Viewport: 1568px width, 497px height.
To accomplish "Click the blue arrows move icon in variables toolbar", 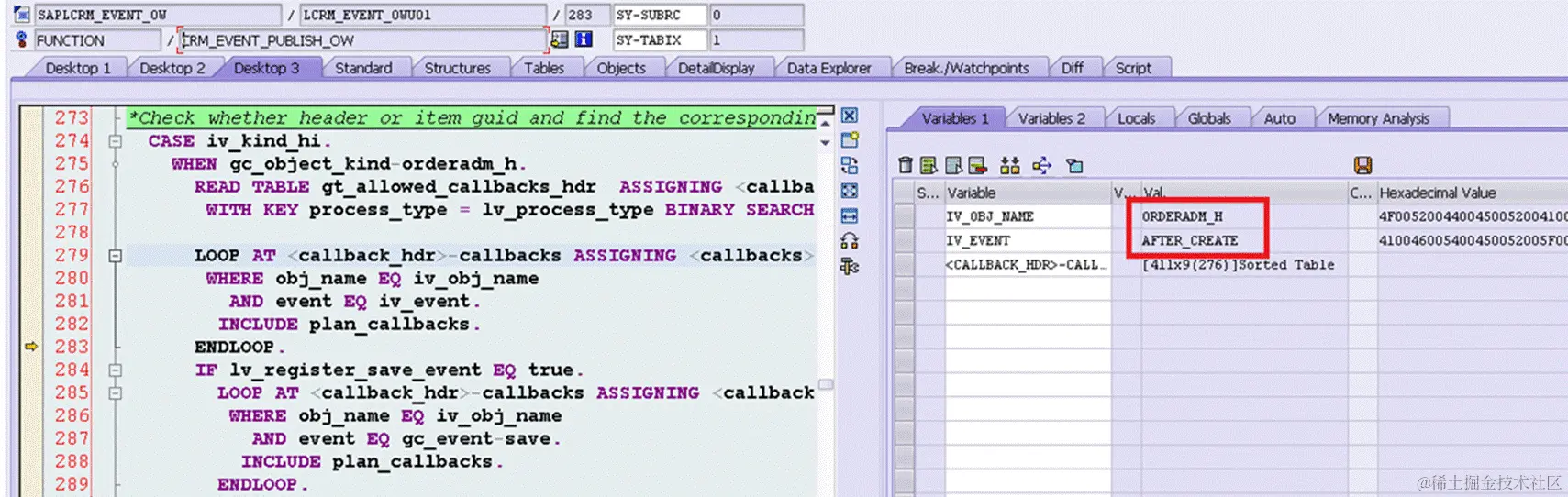I will tap(1042, 165).
